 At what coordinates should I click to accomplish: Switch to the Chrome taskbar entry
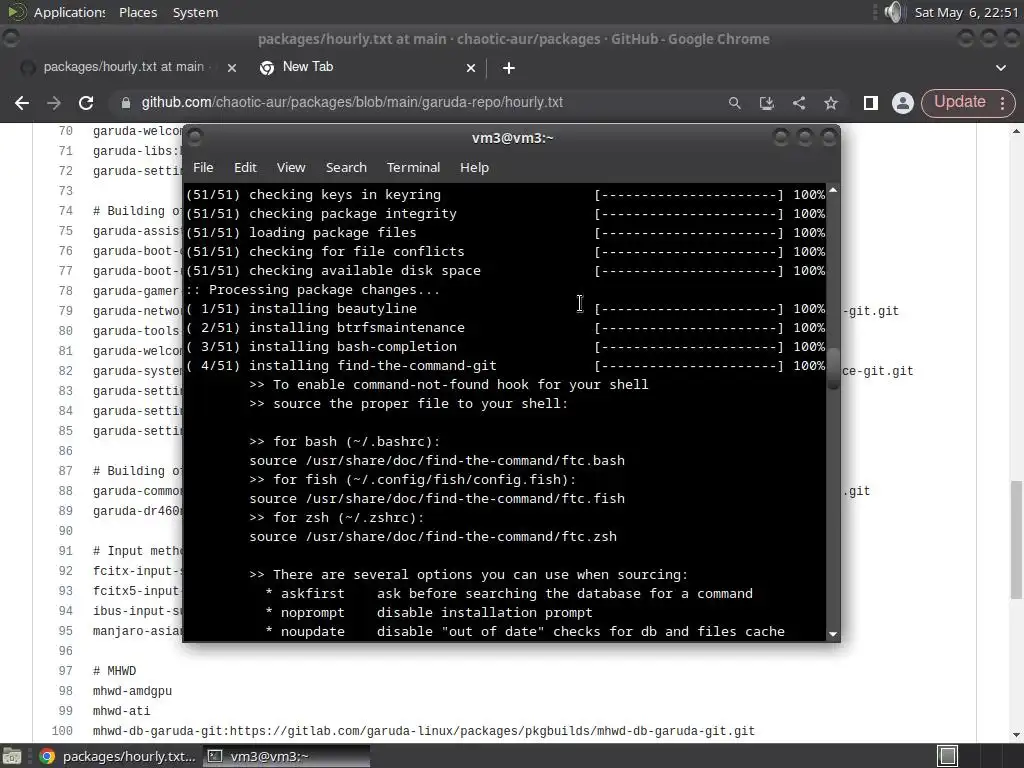118,756
